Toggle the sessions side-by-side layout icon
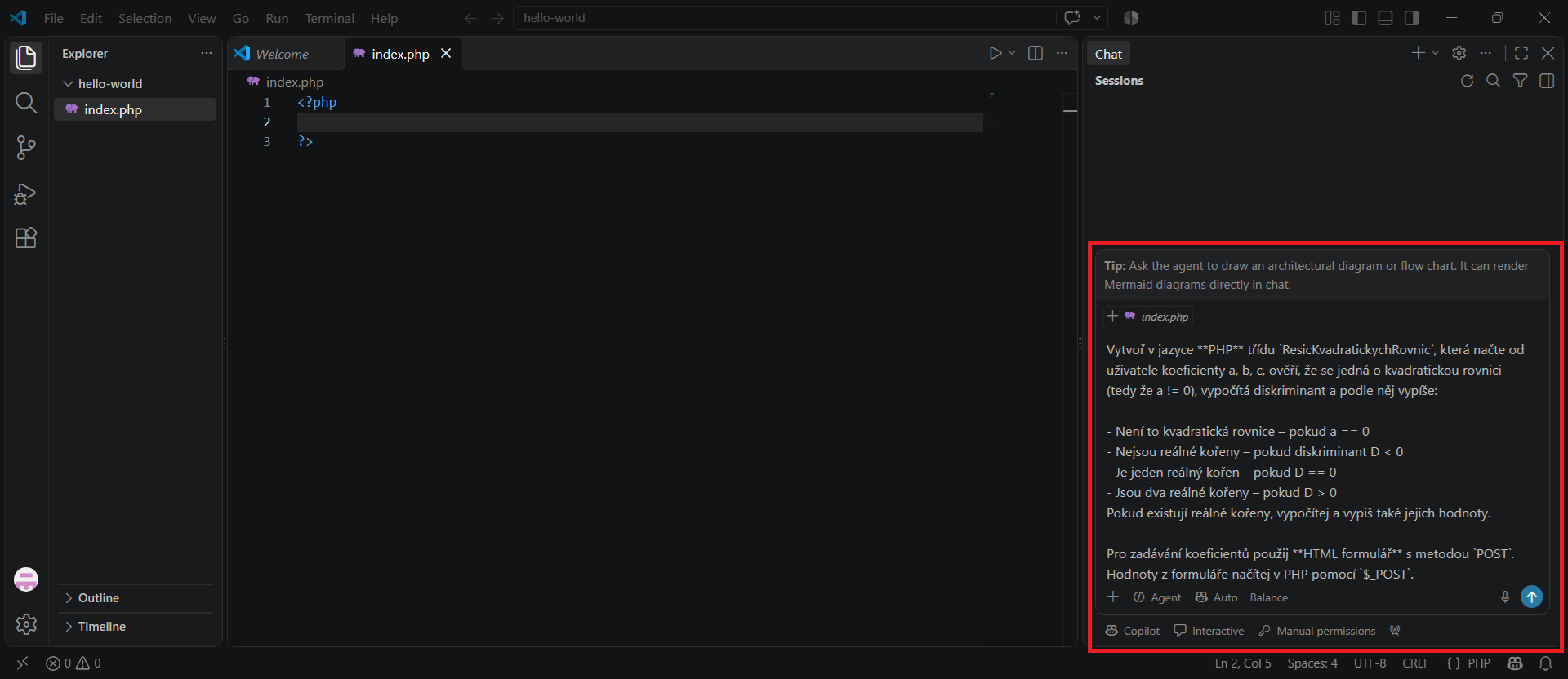 tap(1547, 81)
